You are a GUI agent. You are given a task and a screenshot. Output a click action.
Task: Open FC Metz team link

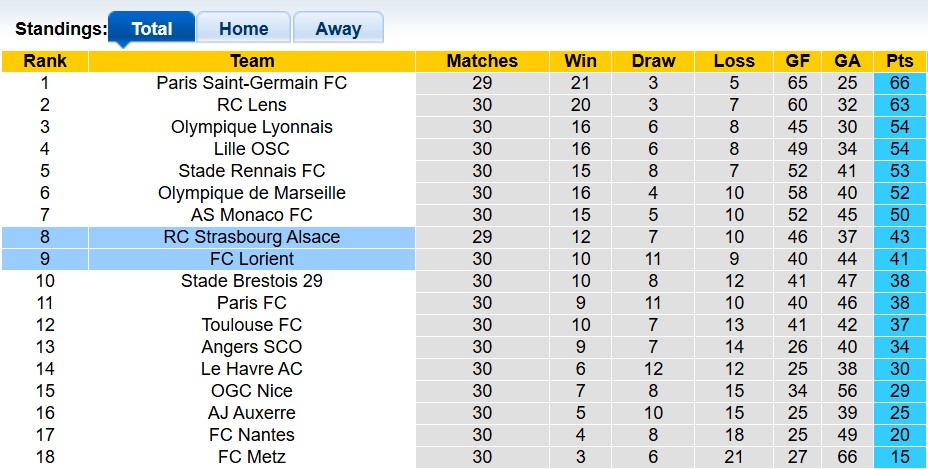coord(252,457)
